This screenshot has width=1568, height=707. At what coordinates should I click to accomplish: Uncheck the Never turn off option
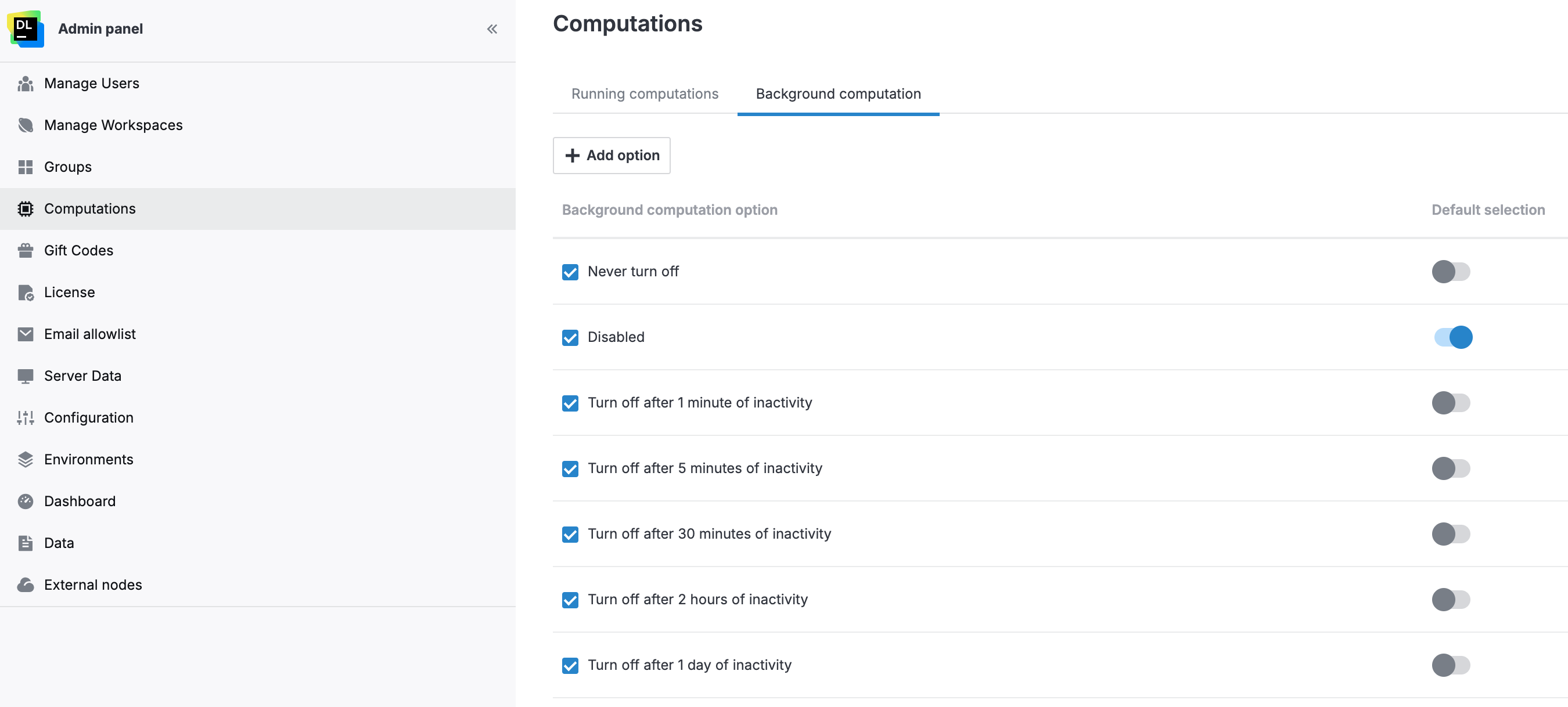pos(570,272)
